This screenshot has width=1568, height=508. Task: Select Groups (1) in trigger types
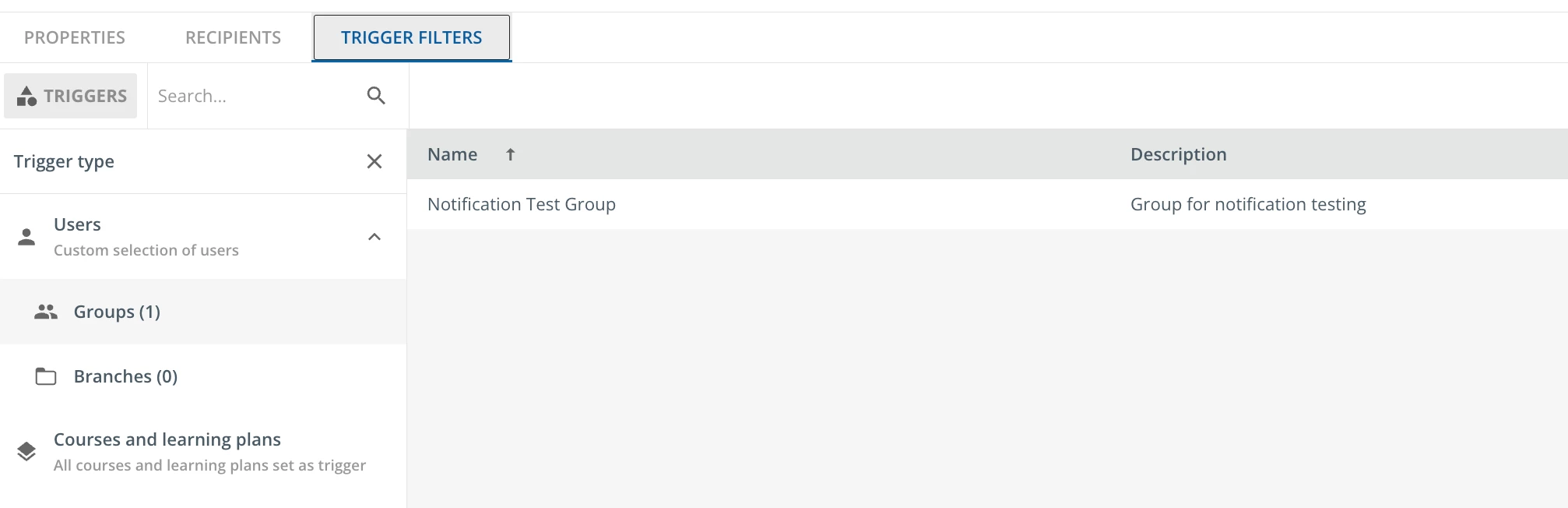tap(117, 312)
